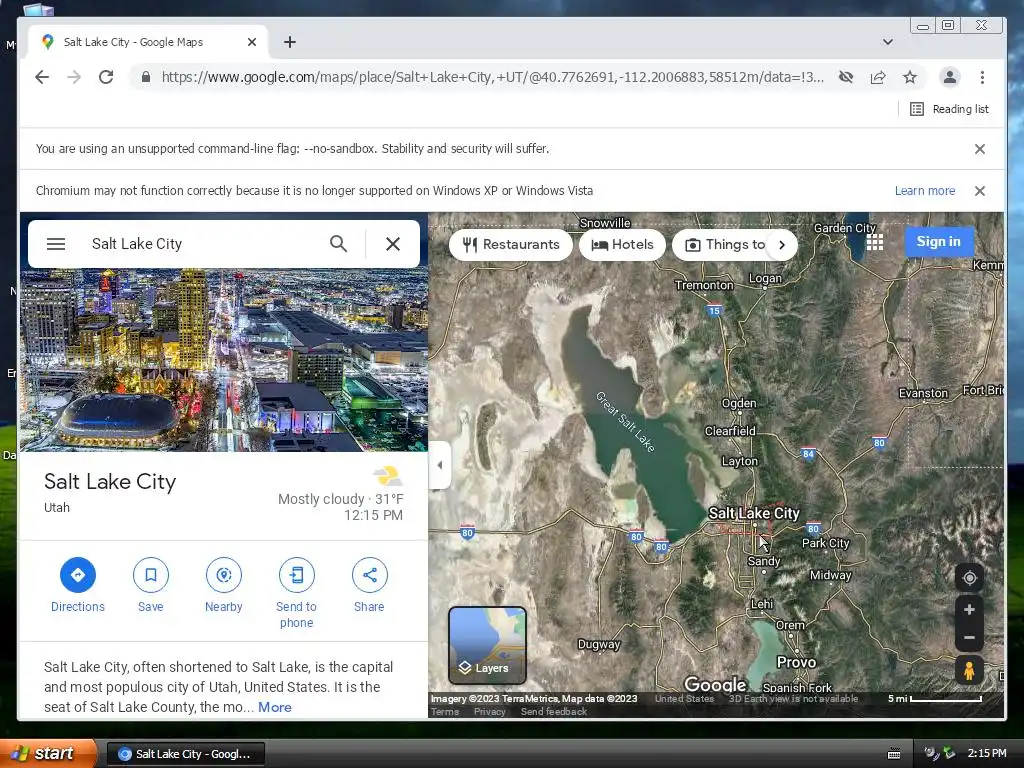This screenshot has height=768, width=1024.
Task: Click the Learn more link
Action: pyautogui.click(x=925, y=191)
